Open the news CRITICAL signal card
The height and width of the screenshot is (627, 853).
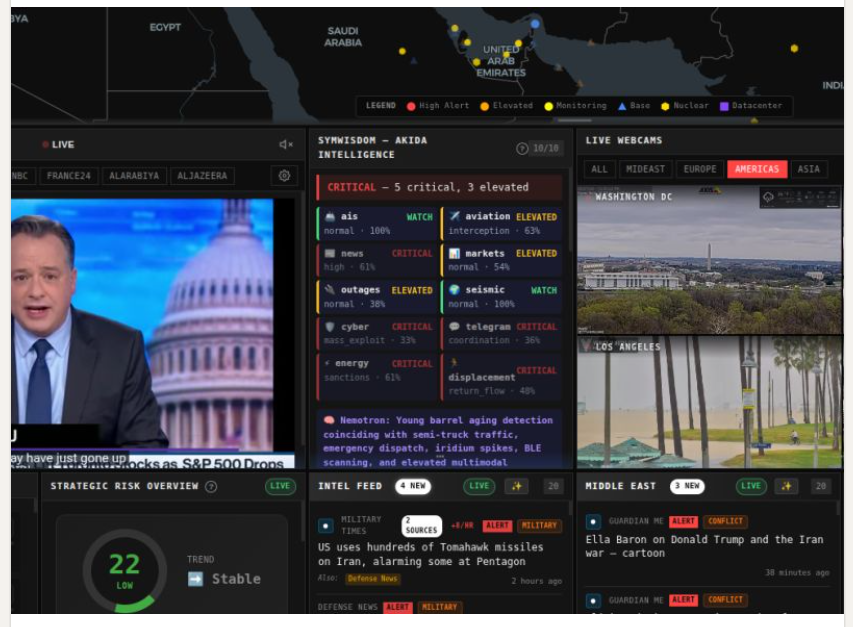[378, 260]
